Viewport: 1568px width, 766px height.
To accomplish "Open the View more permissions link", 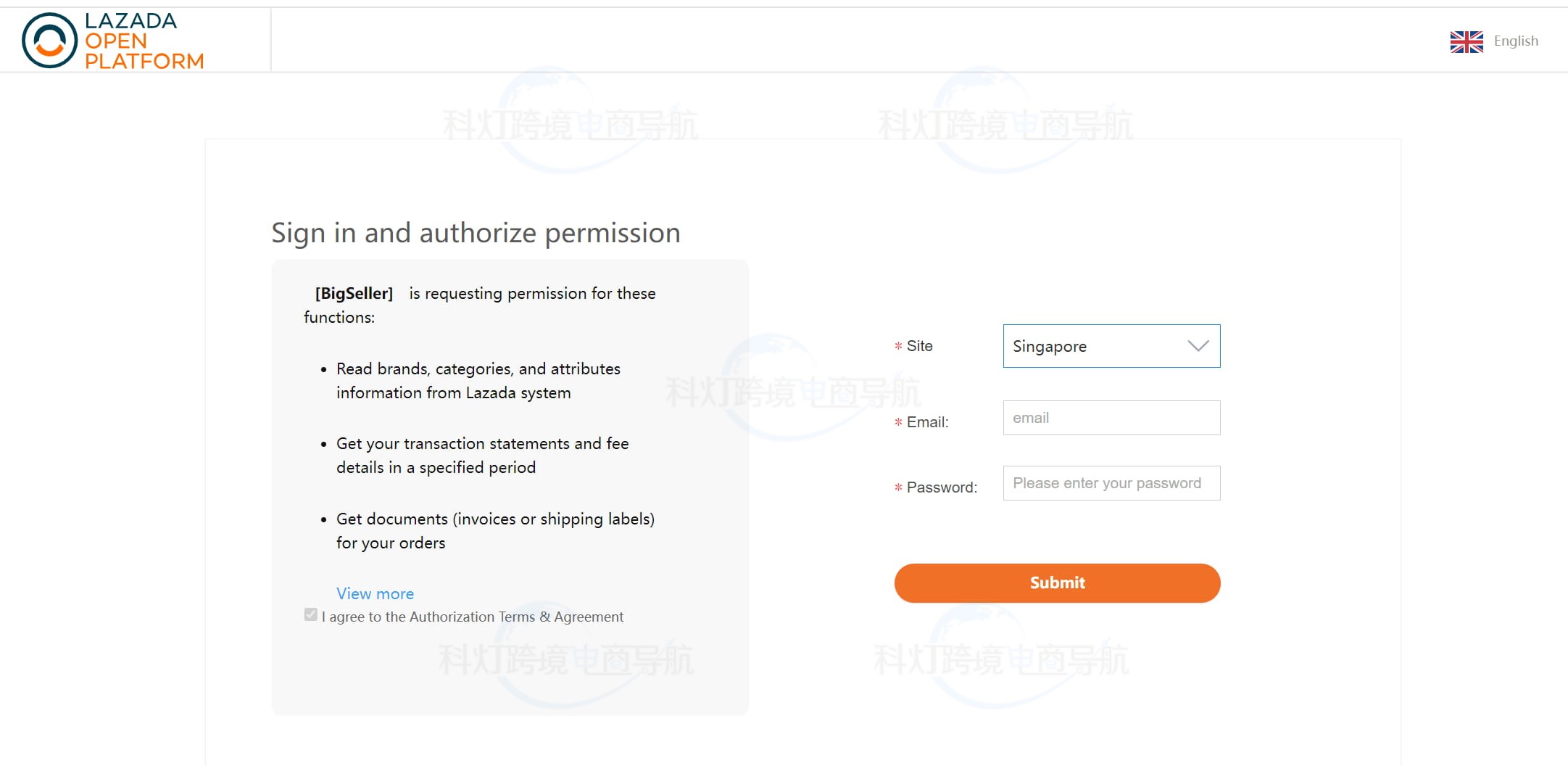I will pos(375,593).
